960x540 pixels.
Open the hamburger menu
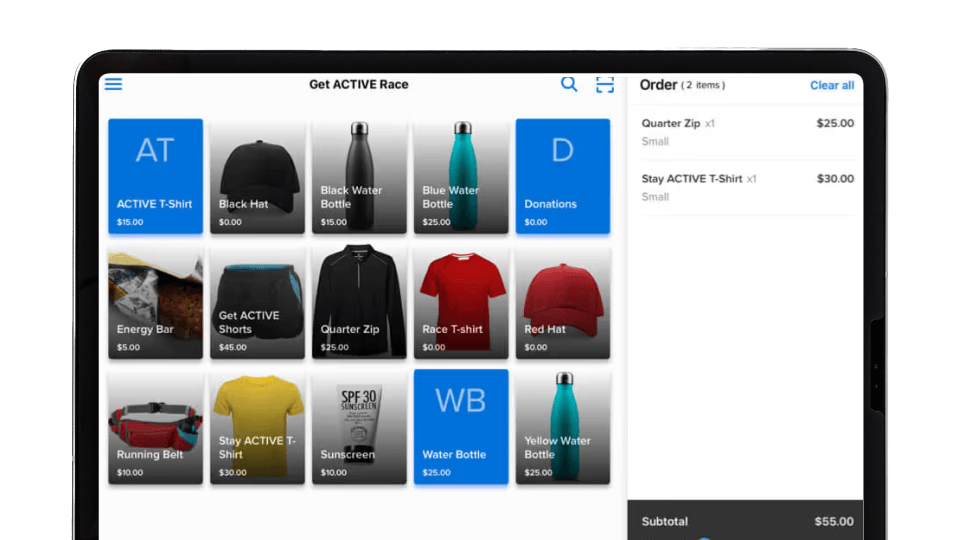113,84
